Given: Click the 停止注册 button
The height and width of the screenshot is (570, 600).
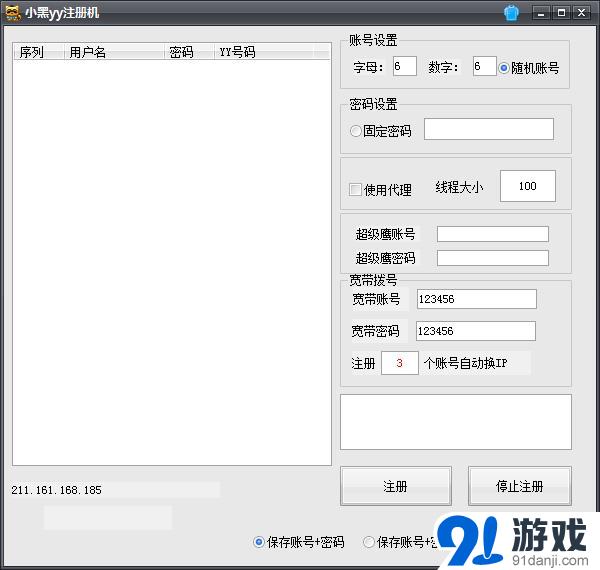Looking at the screenshot, I should coord(520,486).
